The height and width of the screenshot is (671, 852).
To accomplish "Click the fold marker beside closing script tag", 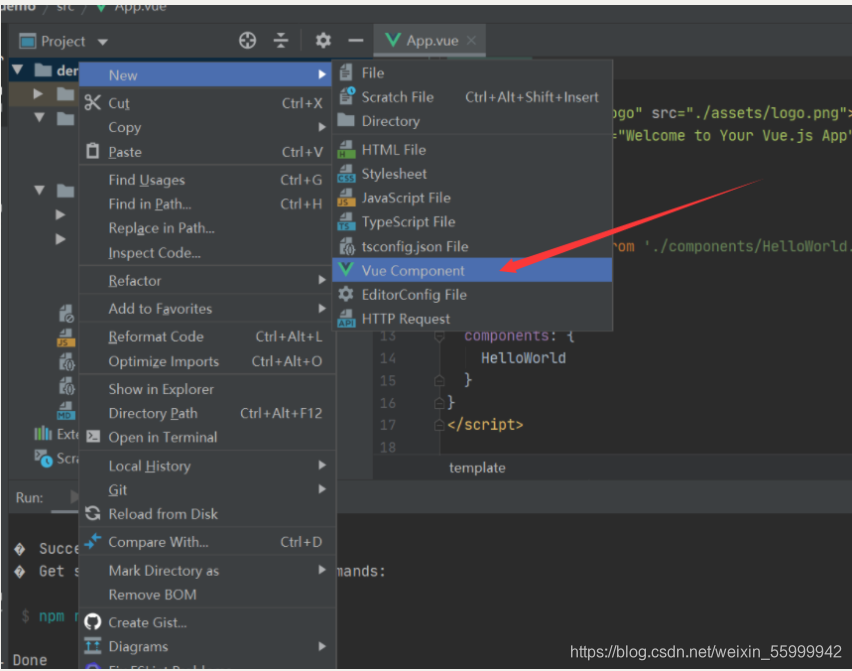I will [x=439, y=424].
